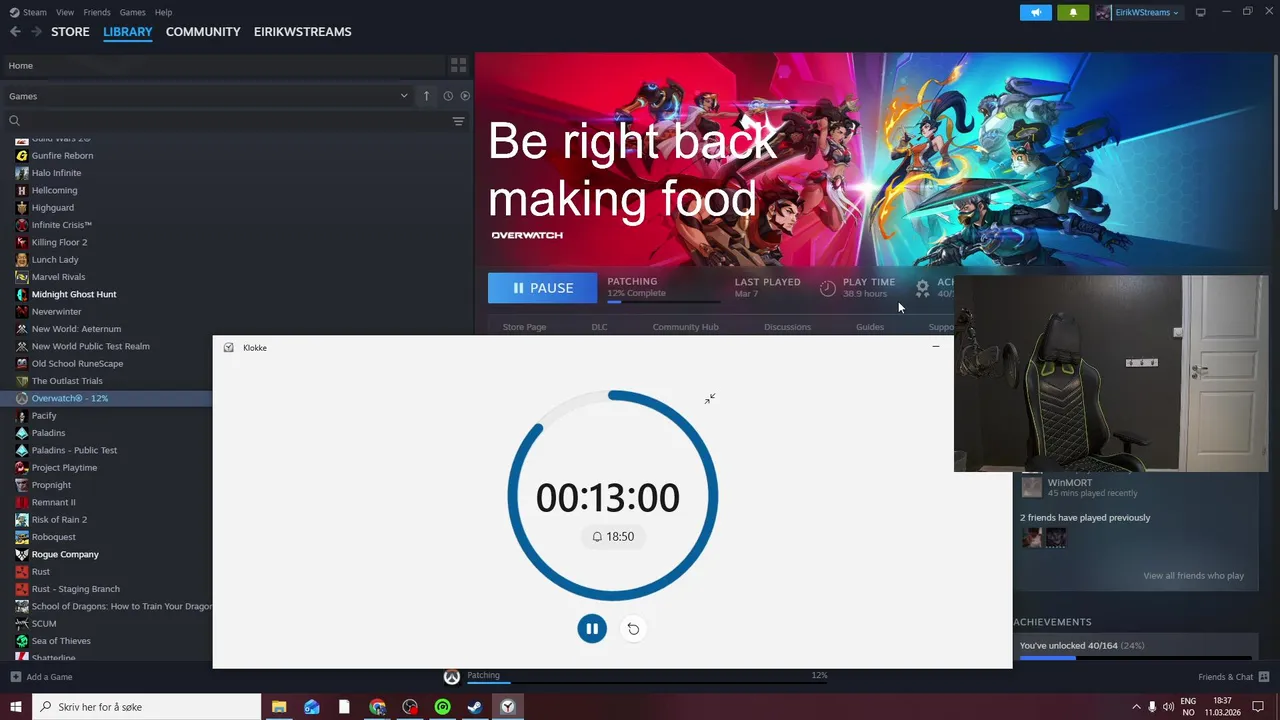Switch library to grid collections view
Image resolution: width=1280 pixels, height=720 pixels.
tap(458, 65)
